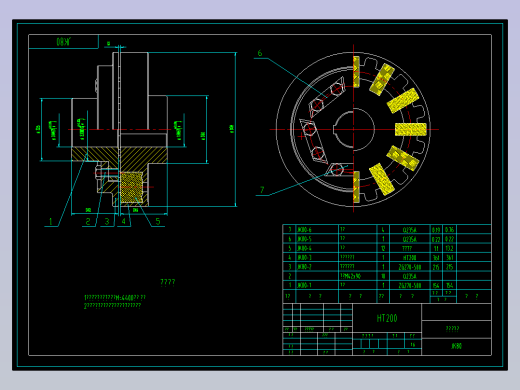The width and height of the screenshot is (520, 390).
Task: Click the Q235A material in the JK80-5 row
Action: coord(409,239)
